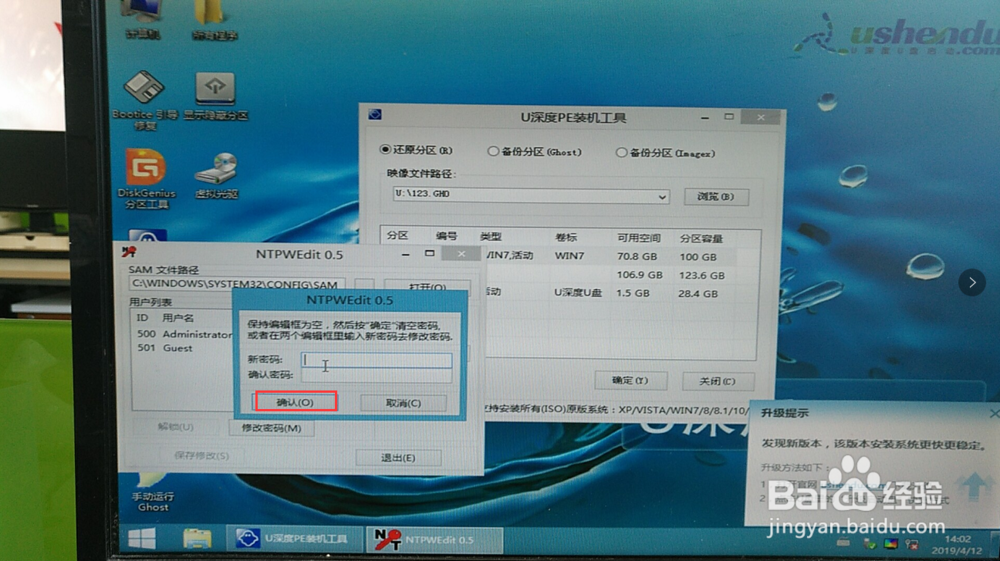
Task: Open the computer desktop icon
Action: pos(143,19)
